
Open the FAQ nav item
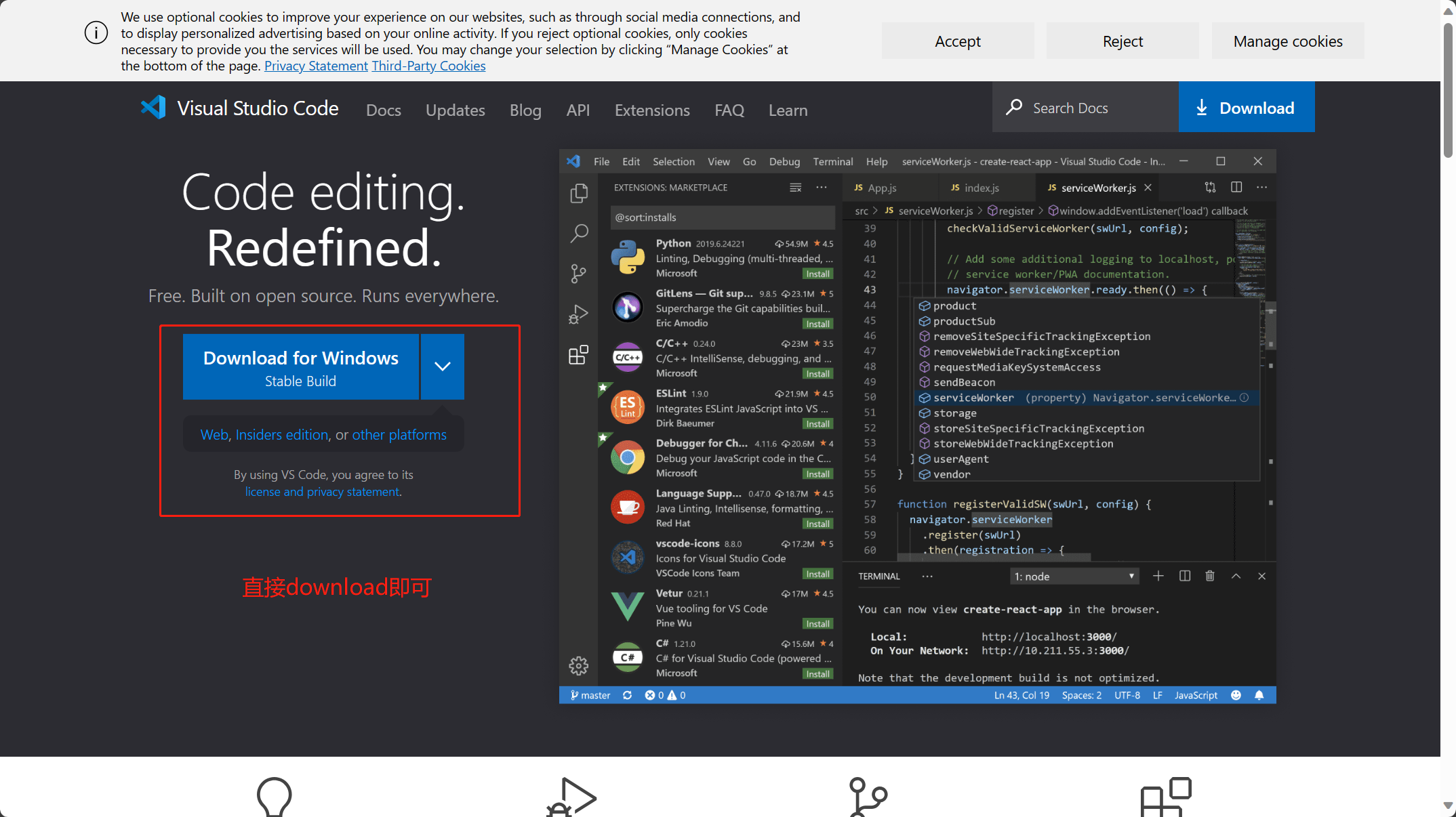[729, 110]
